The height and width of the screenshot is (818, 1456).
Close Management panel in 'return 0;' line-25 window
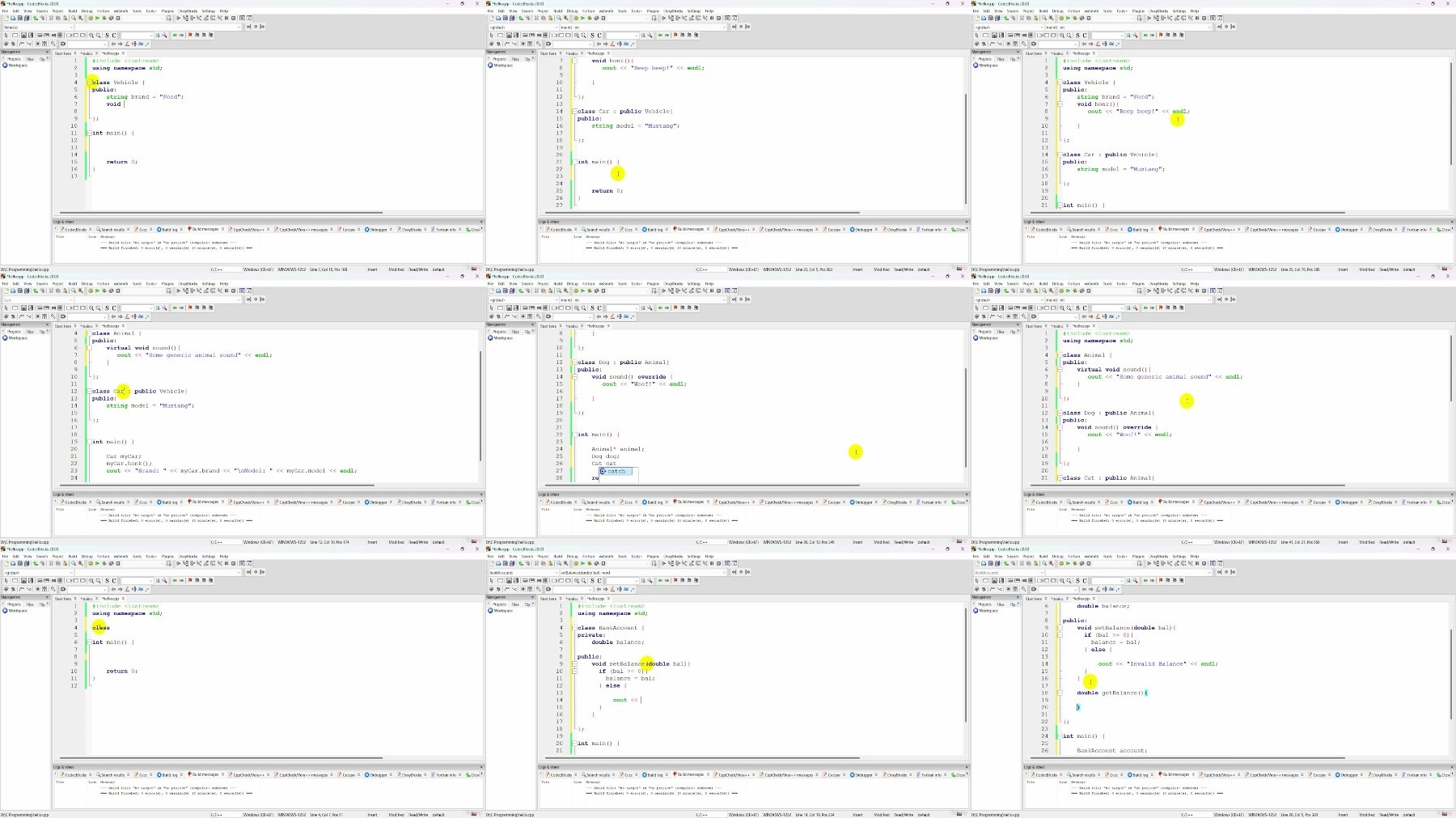532,52
